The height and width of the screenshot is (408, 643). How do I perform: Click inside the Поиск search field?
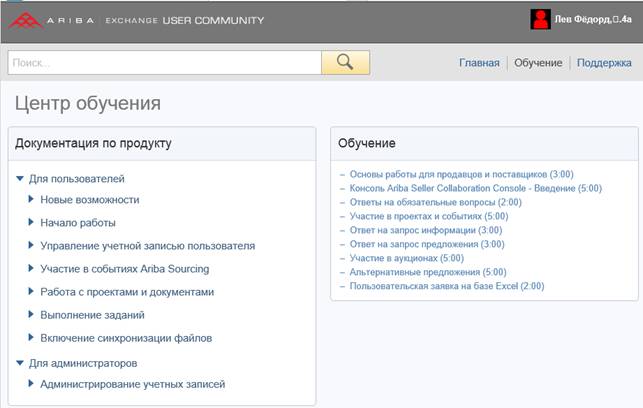click(165, 62)
